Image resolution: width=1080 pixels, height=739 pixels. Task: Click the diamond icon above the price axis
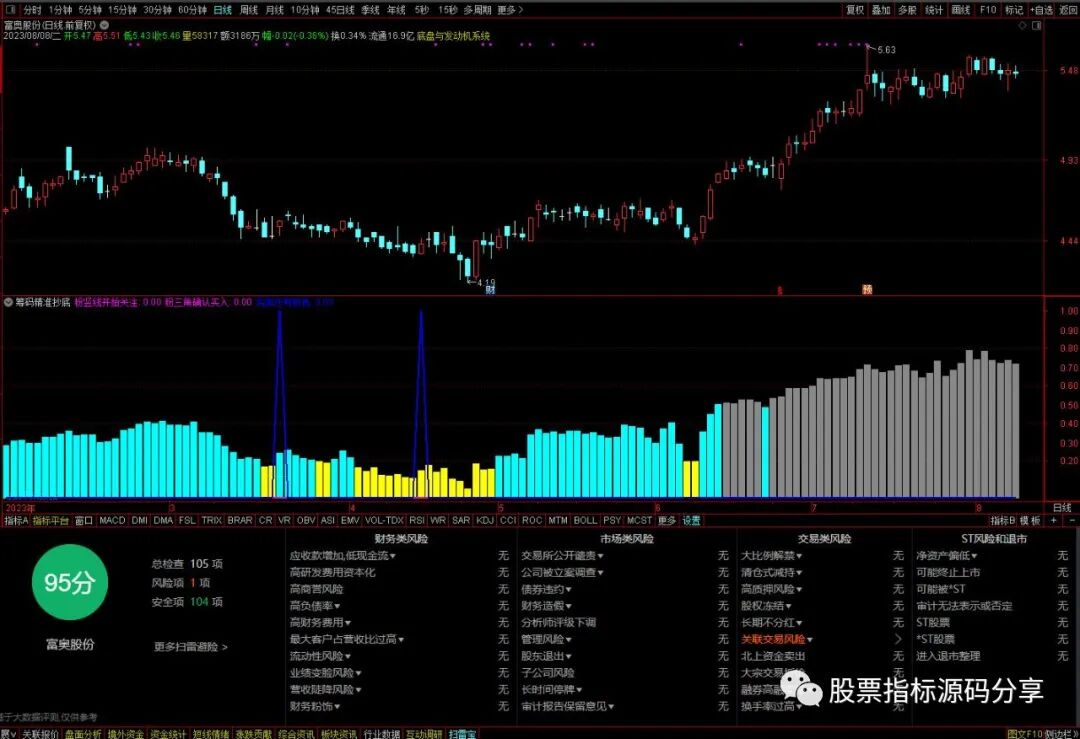click(x=1022, y=25)
